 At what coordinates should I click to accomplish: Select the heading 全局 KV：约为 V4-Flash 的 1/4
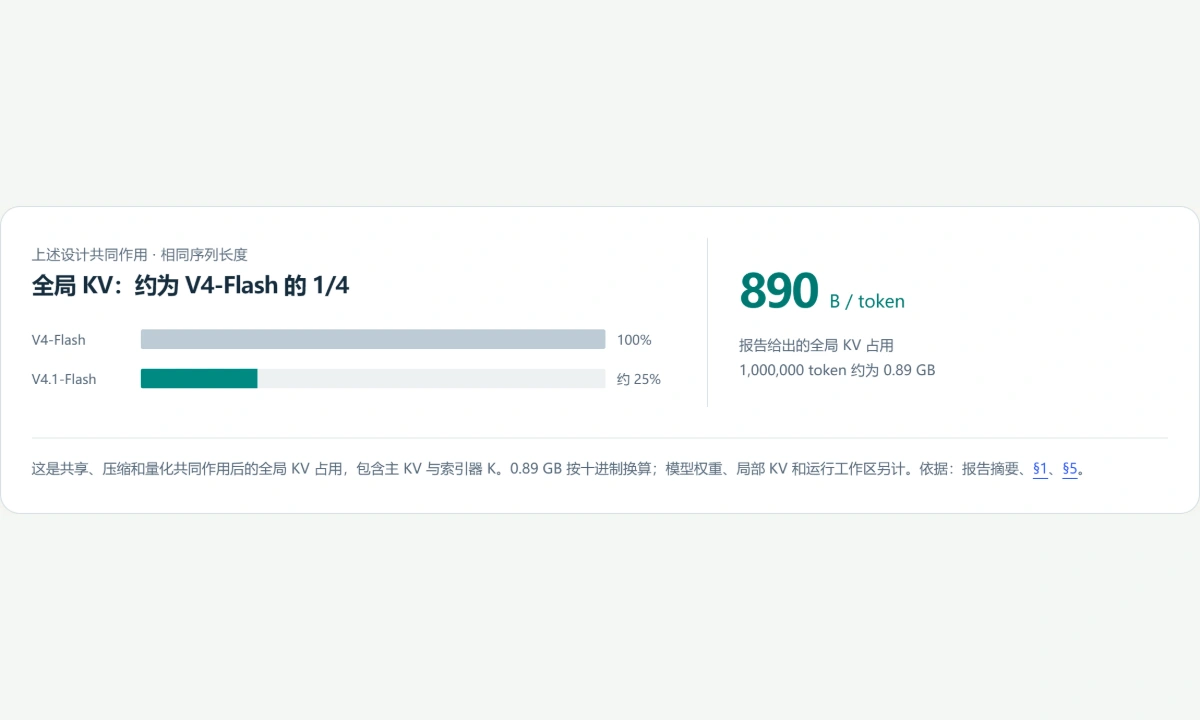pos(191,286)
